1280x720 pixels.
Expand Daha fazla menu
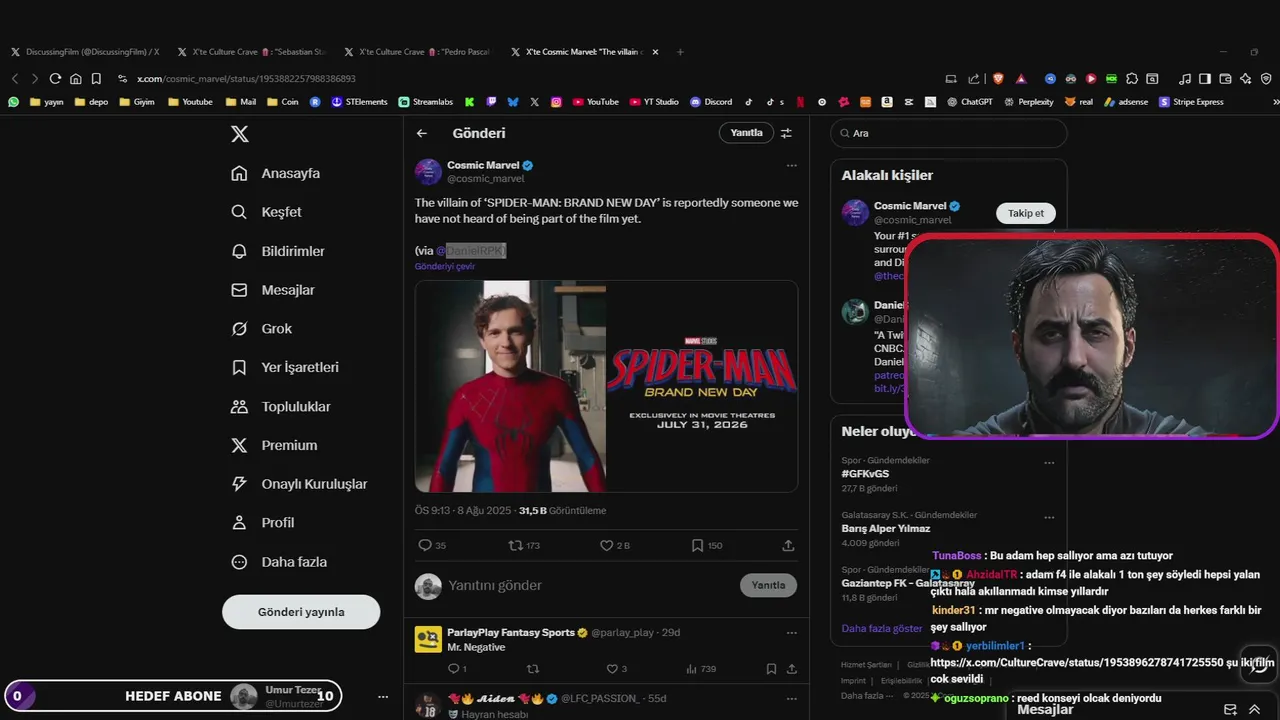(279, 562)
